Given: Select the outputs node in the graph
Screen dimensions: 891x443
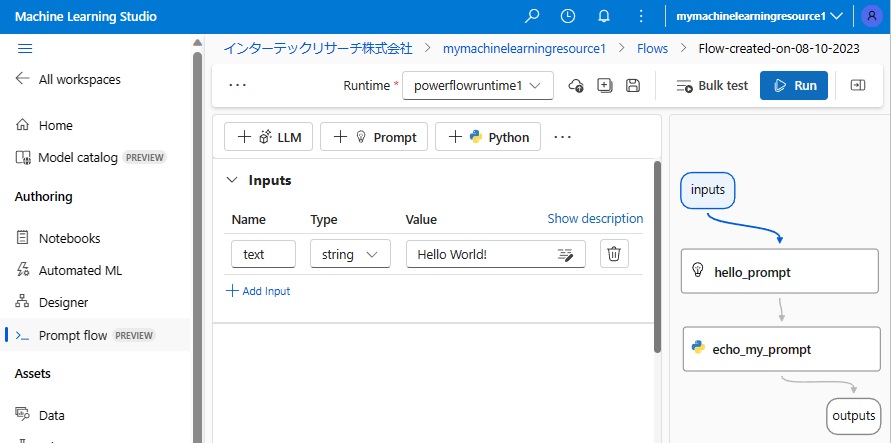Looking at the screenshot, I should tap(853, 416).
